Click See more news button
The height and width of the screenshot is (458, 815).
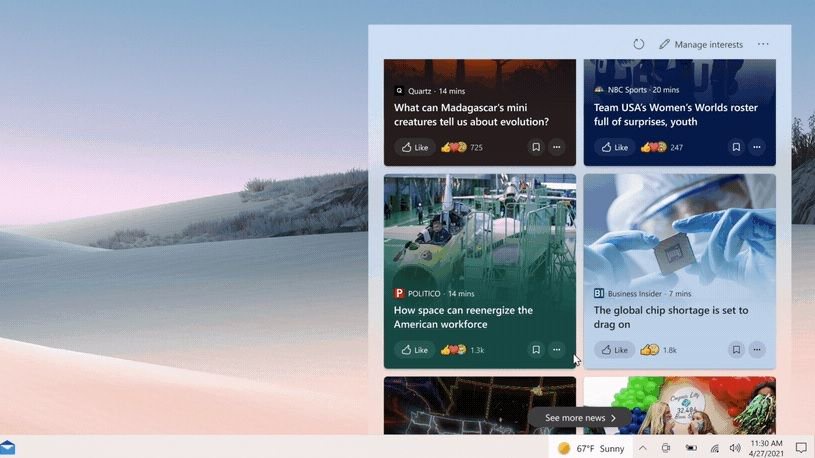[580, 418]
